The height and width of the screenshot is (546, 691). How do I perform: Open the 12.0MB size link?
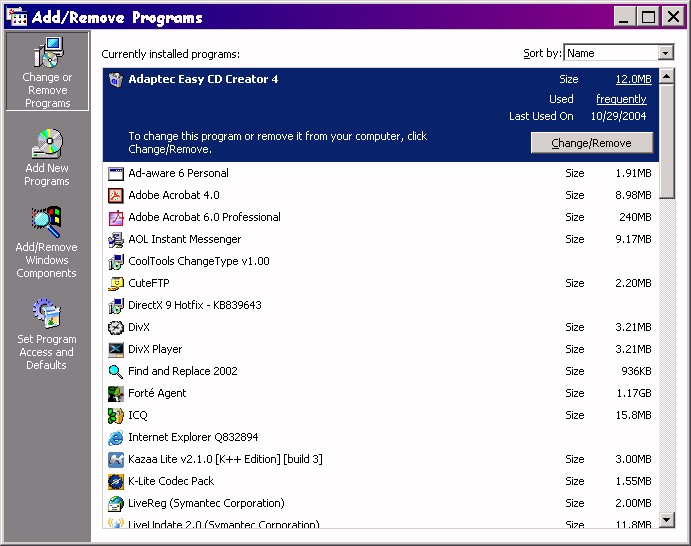click(x=633, y=79)
